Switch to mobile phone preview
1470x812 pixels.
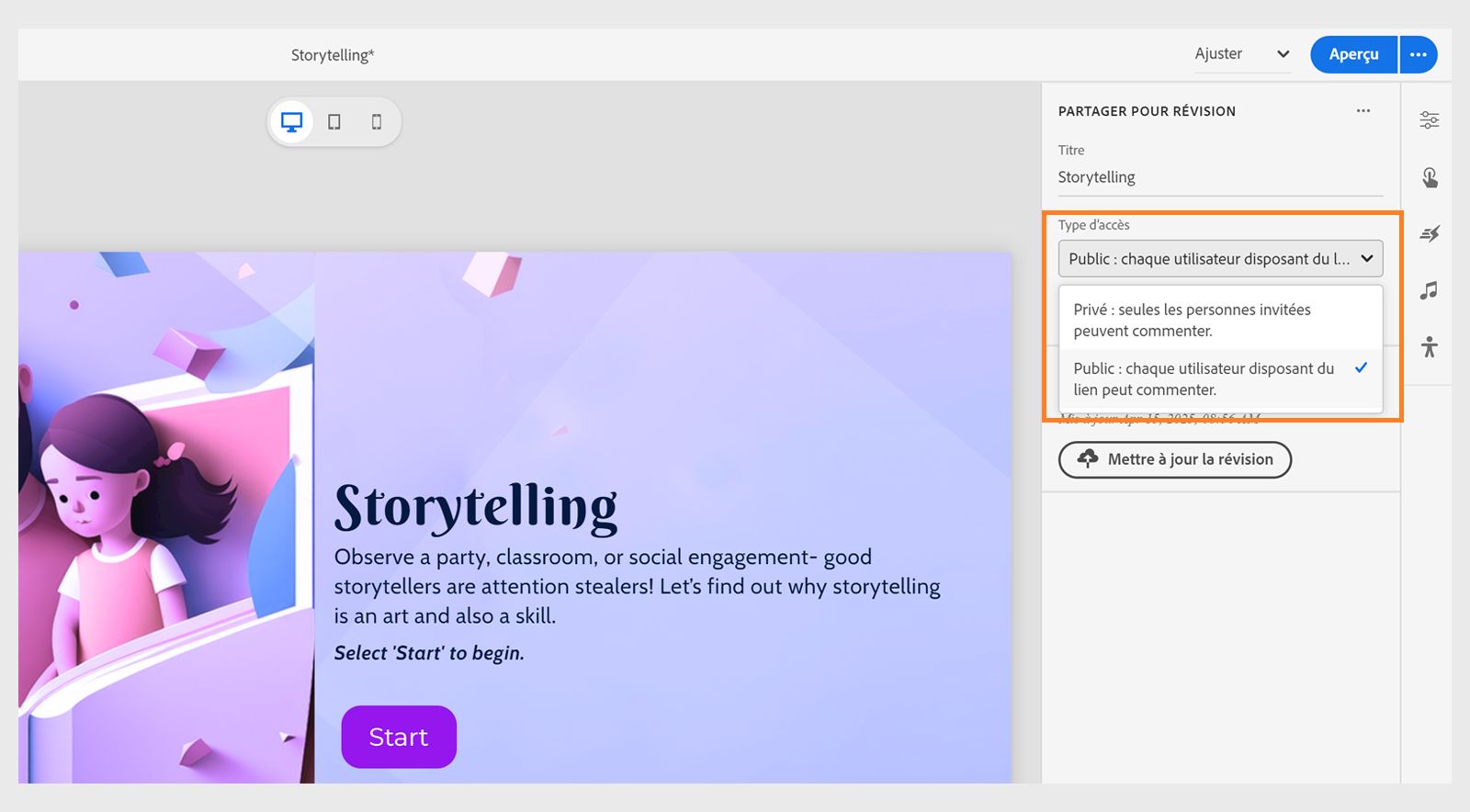click(x=377, y=122)
